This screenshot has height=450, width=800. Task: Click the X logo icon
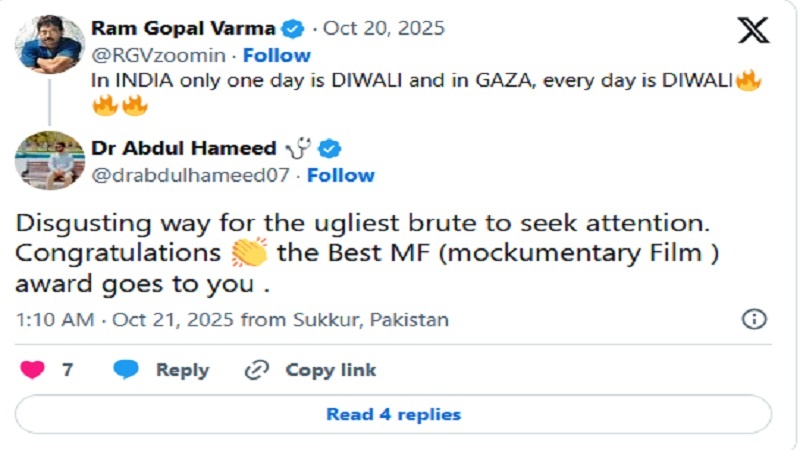pos(753,31)
